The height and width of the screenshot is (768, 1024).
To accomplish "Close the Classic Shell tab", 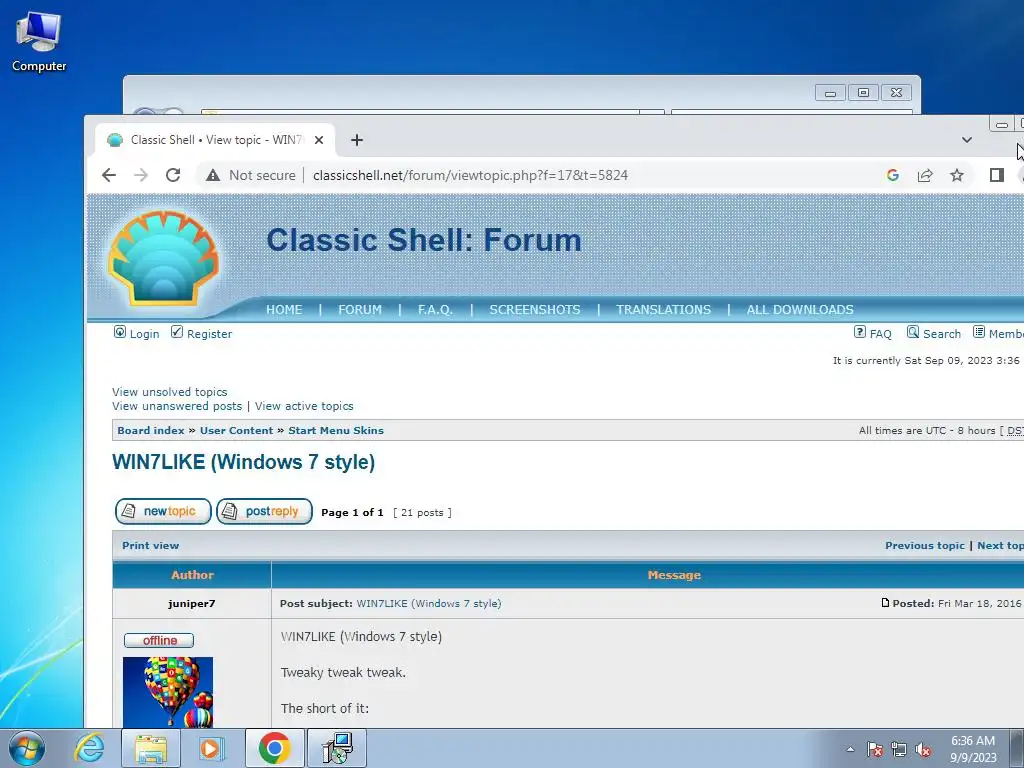I will point(319,140).
